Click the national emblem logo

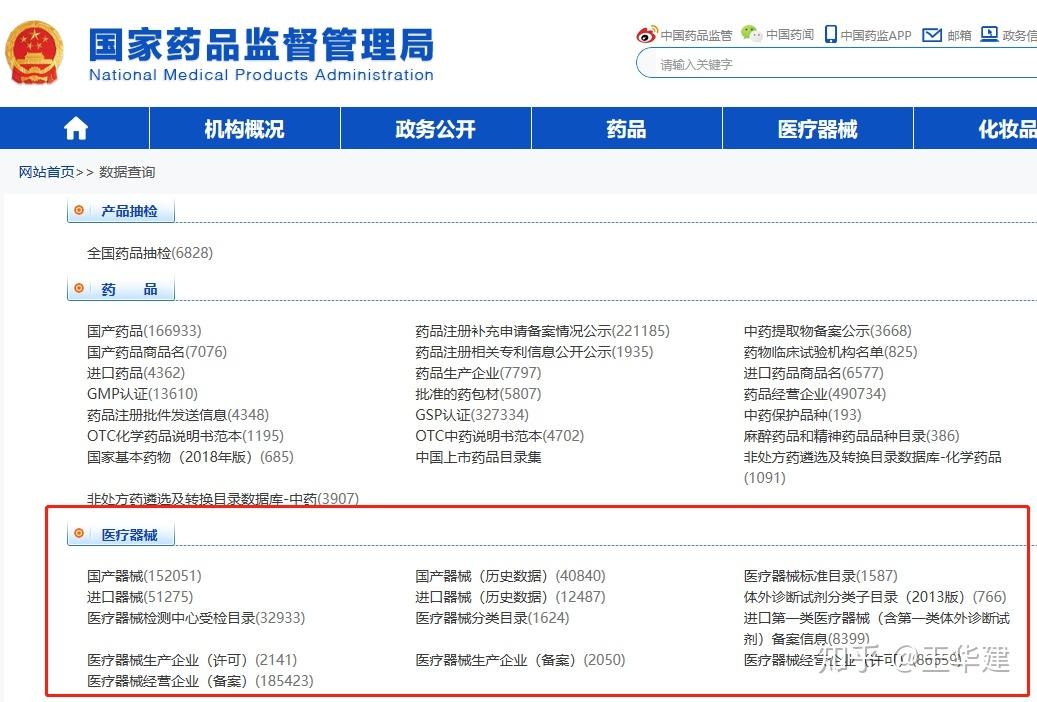click(x=35, y=51)
